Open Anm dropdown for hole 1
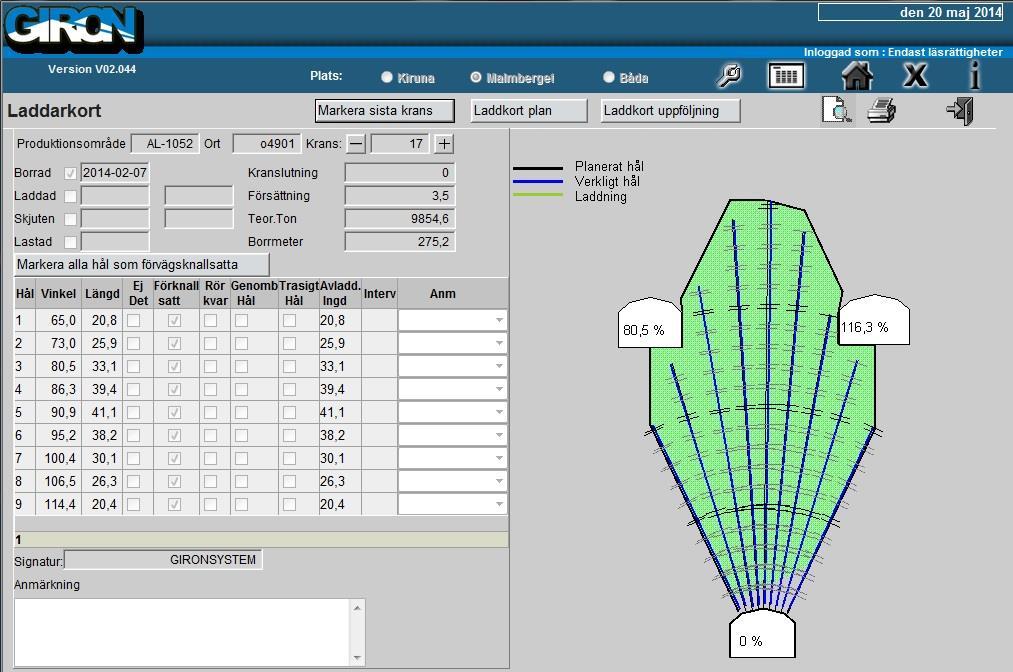Screen dimensions: 1013x672 point(499,320)
